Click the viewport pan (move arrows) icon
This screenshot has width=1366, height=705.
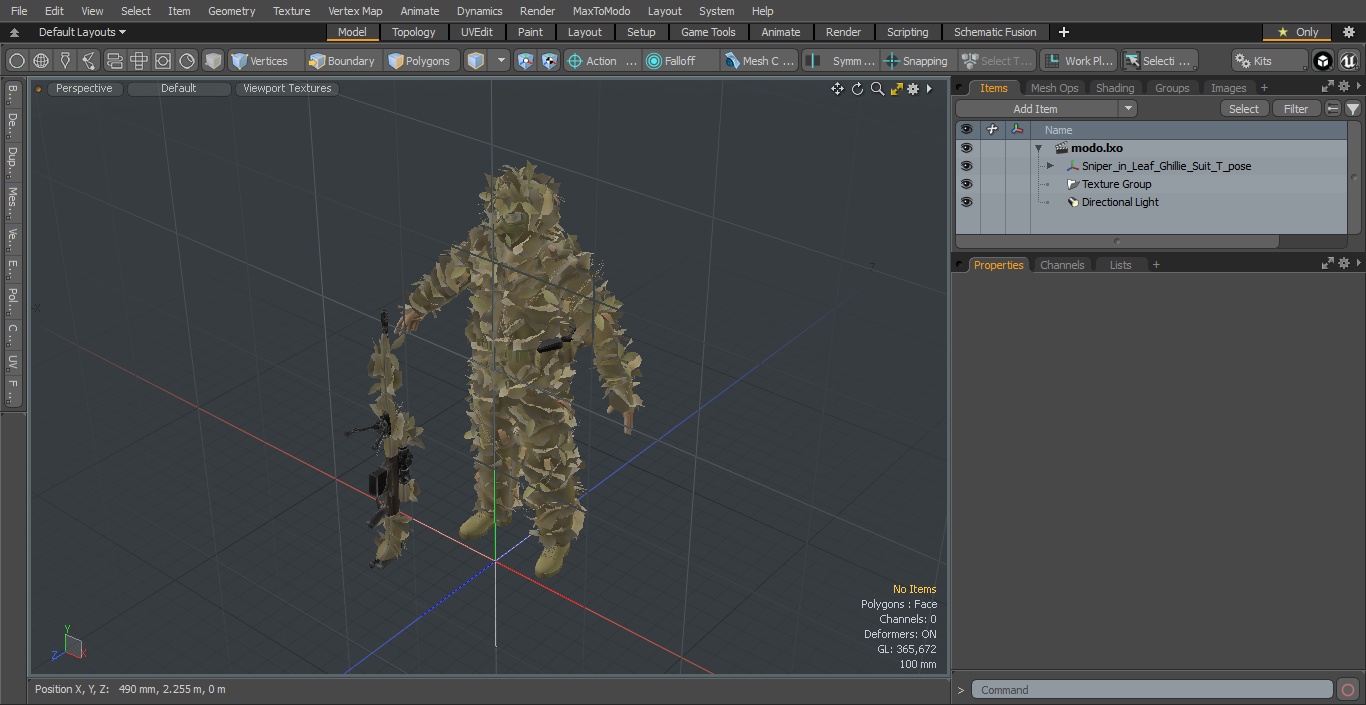[837, 89]
